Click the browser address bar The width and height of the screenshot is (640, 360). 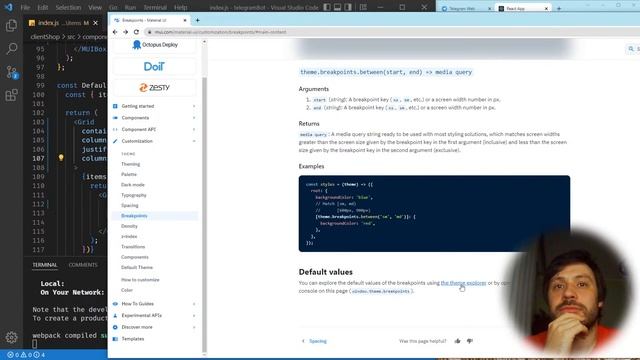point(392,32)
